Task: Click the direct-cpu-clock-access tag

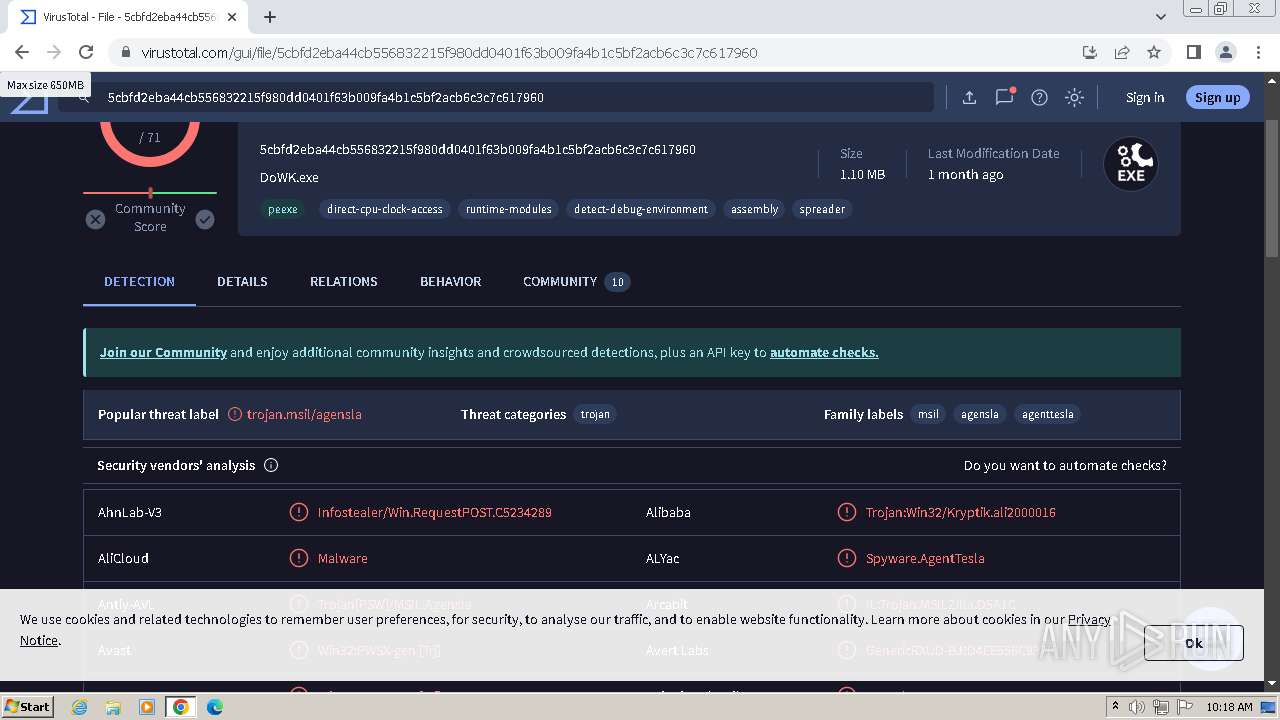Action: (x=385, y=209)
